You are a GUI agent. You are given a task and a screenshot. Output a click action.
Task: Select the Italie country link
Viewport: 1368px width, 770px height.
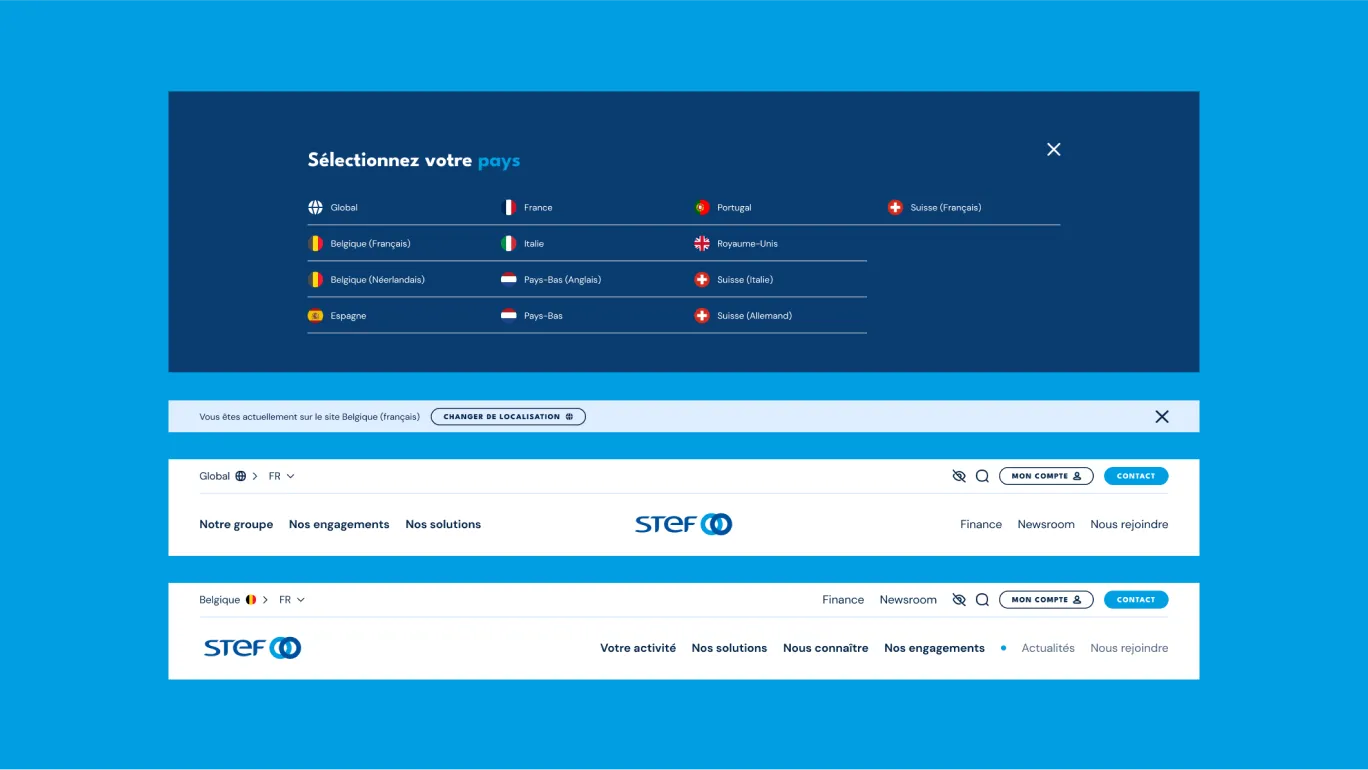coord(534,244)
